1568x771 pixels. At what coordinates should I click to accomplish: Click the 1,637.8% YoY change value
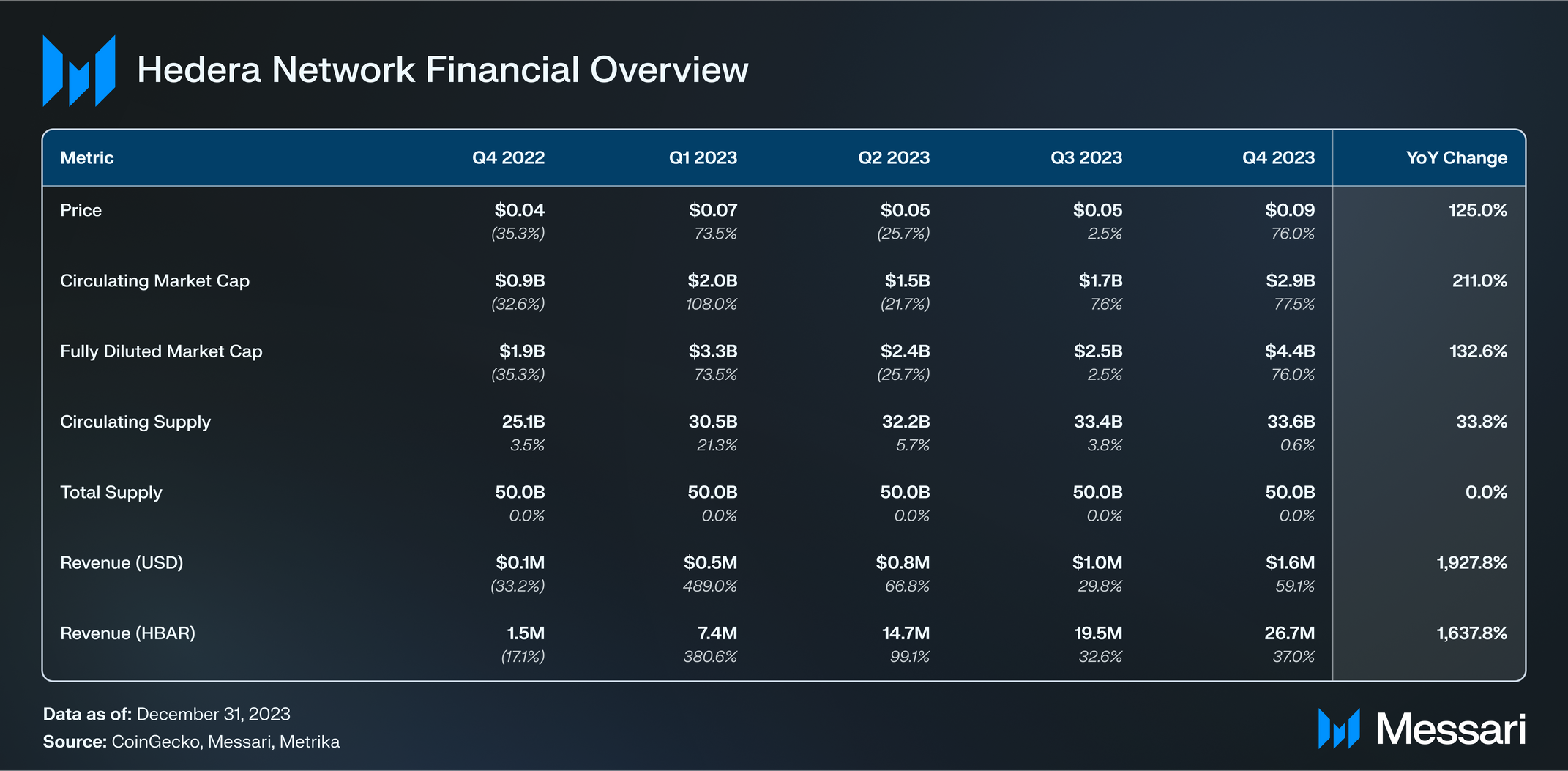[1471, 633]
